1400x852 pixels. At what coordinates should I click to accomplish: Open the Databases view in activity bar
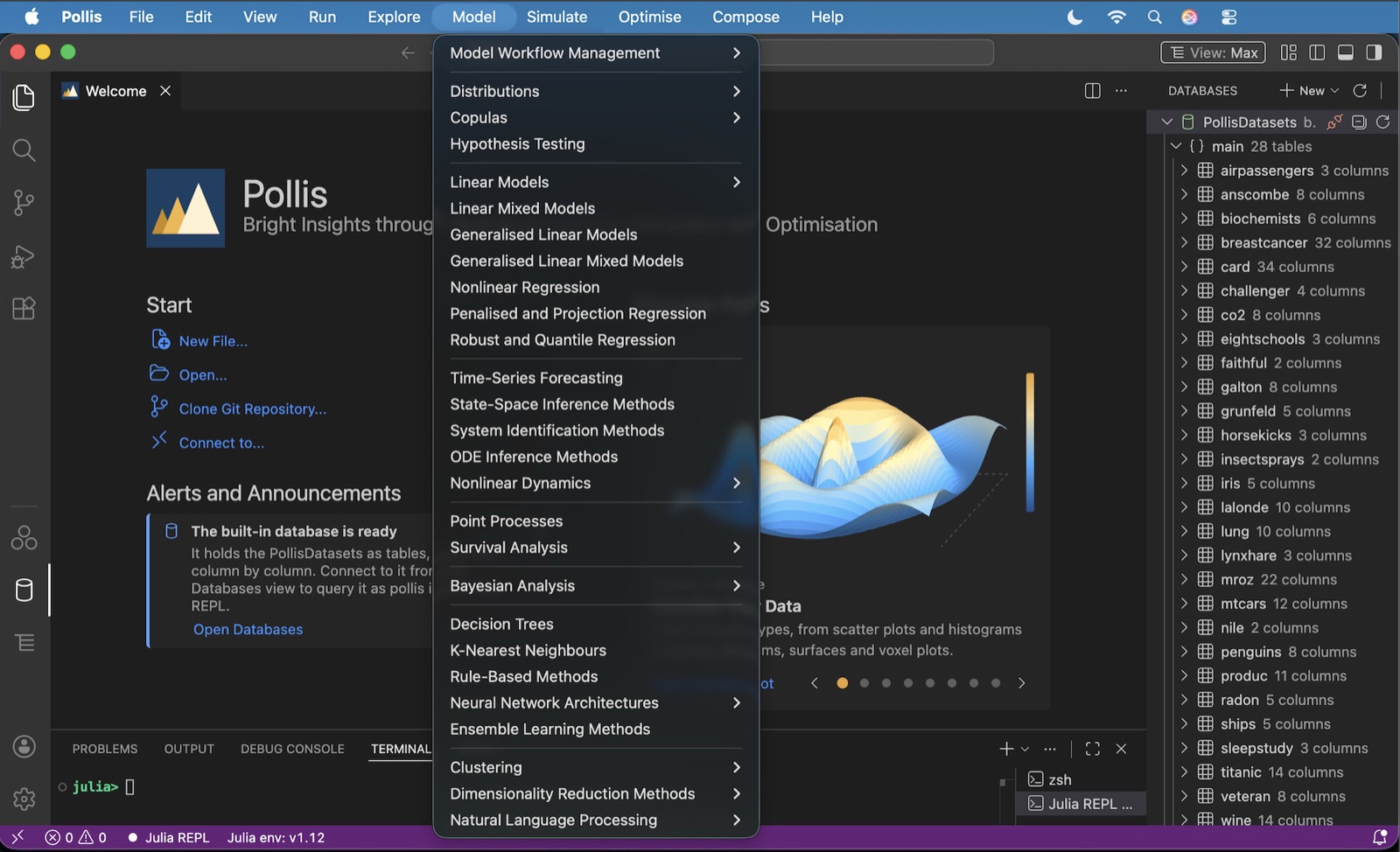click(24, 590)
